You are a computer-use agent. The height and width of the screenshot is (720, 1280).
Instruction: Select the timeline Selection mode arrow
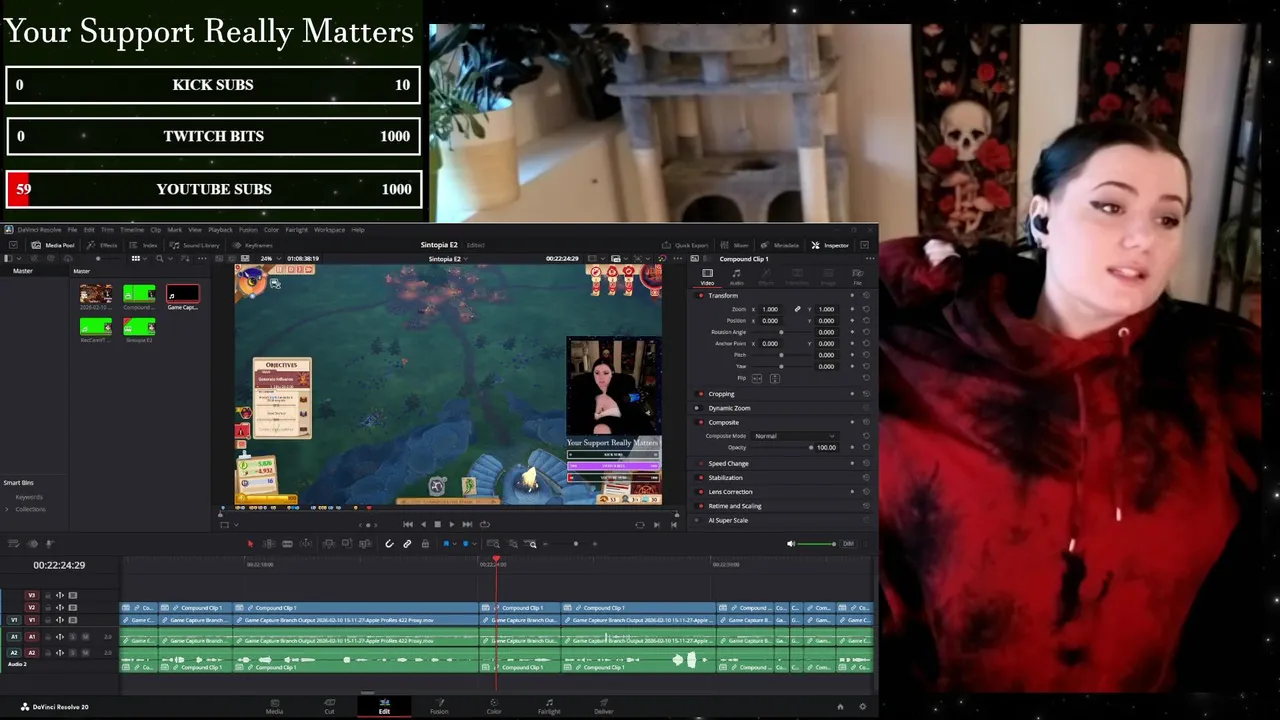pyautogui.click(x=250, y=544)
